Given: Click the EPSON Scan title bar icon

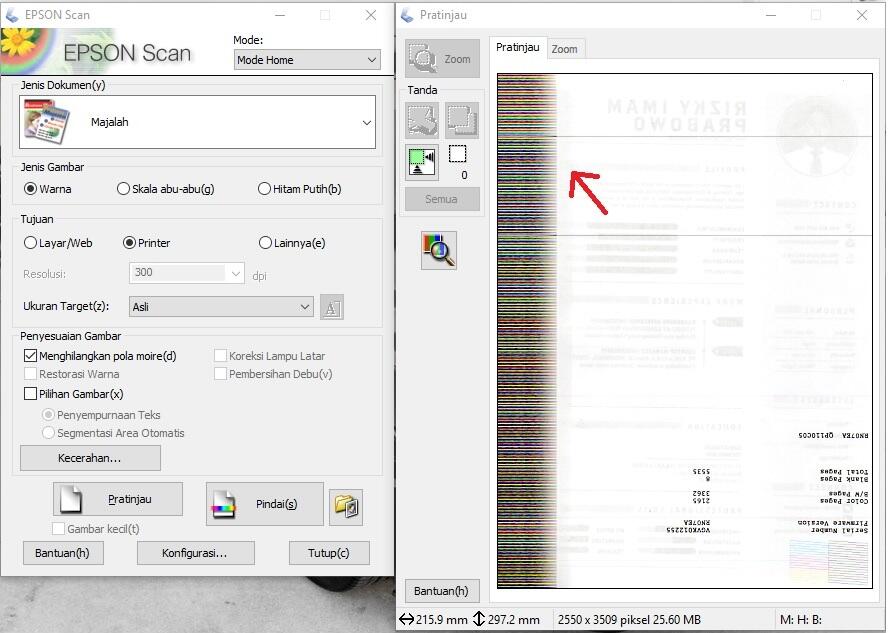Looking at the screenshot, I should tap(11, 15).
